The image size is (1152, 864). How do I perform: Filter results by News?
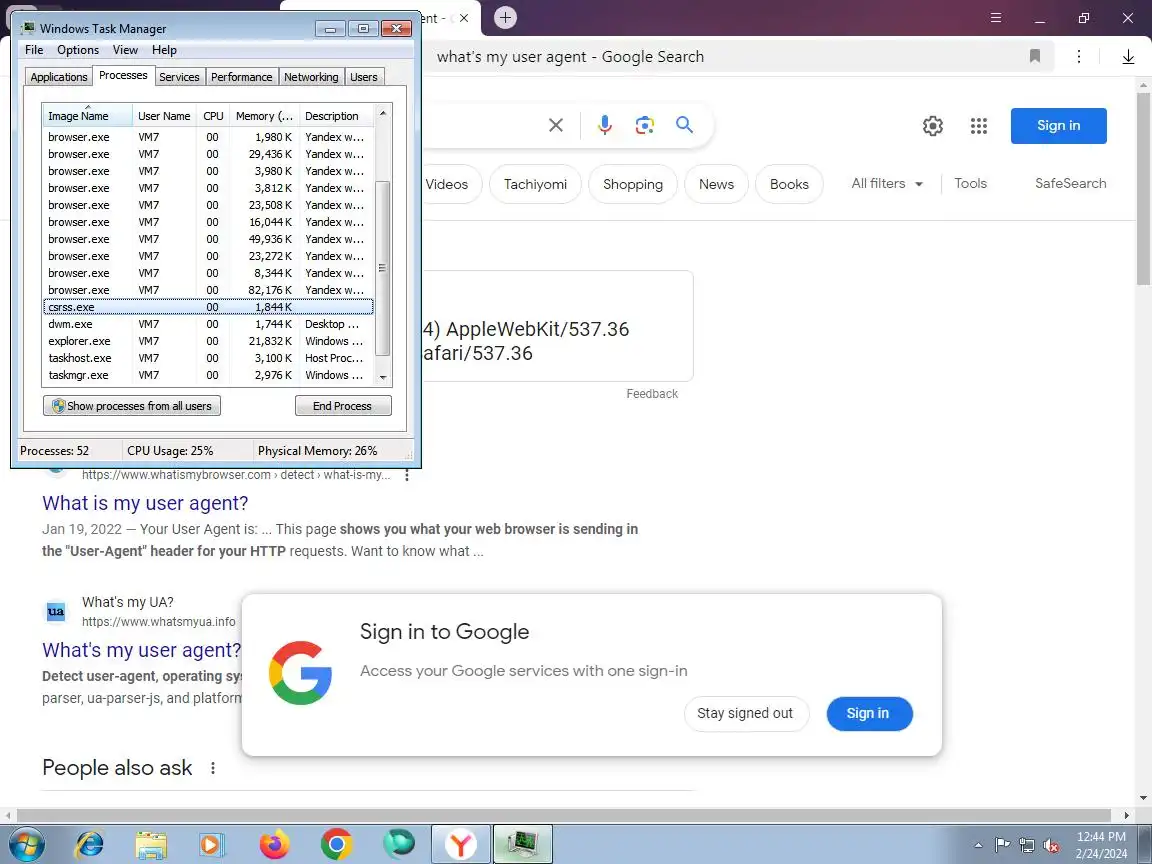(x=716, y=184)
